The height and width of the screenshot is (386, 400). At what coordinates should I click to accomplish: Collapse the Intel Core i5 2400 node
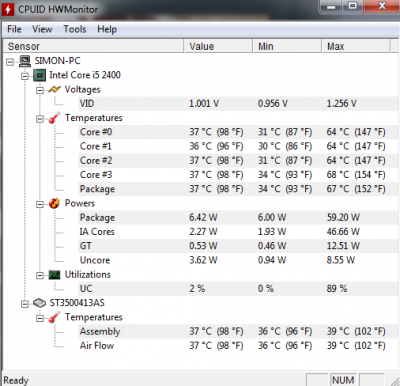point(25,76)
